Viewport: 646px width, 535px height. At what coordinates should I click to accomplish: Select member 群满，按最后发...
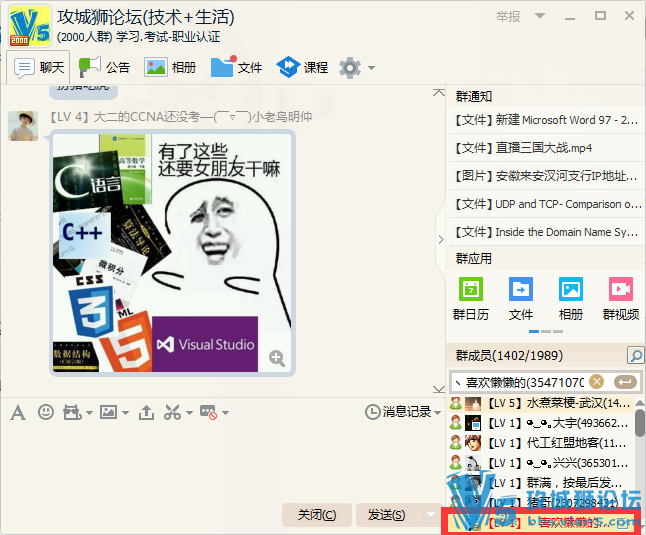[541, 482]
